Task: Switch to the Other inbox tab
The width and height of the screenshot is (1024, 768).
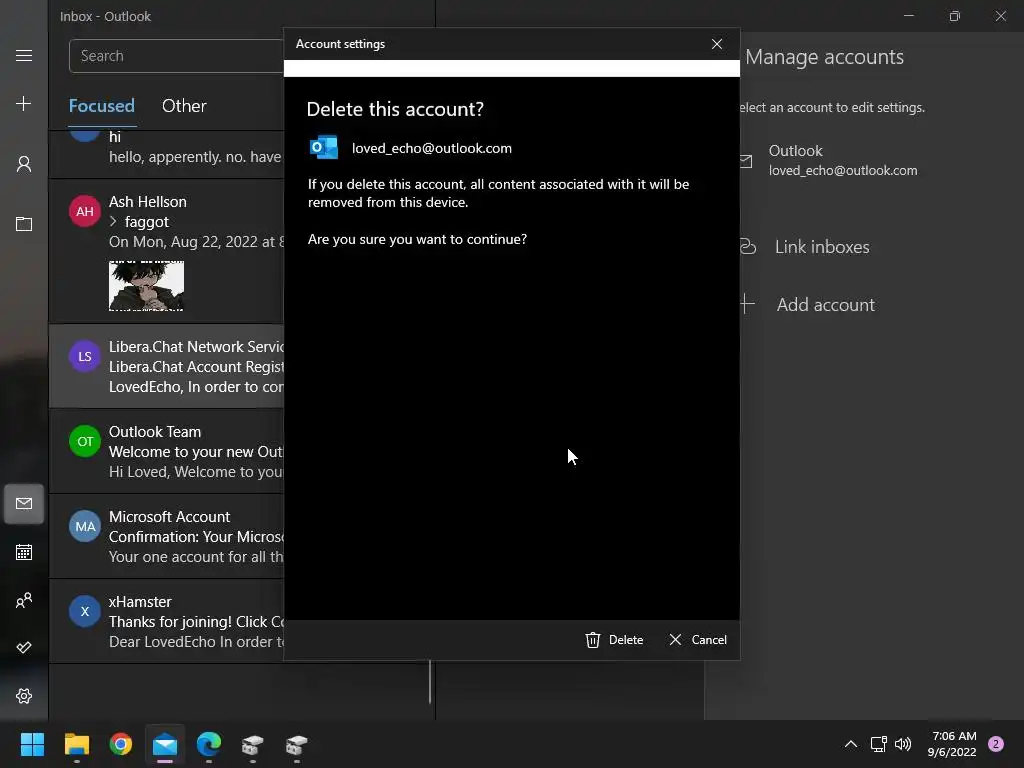Action: (184, 106)
